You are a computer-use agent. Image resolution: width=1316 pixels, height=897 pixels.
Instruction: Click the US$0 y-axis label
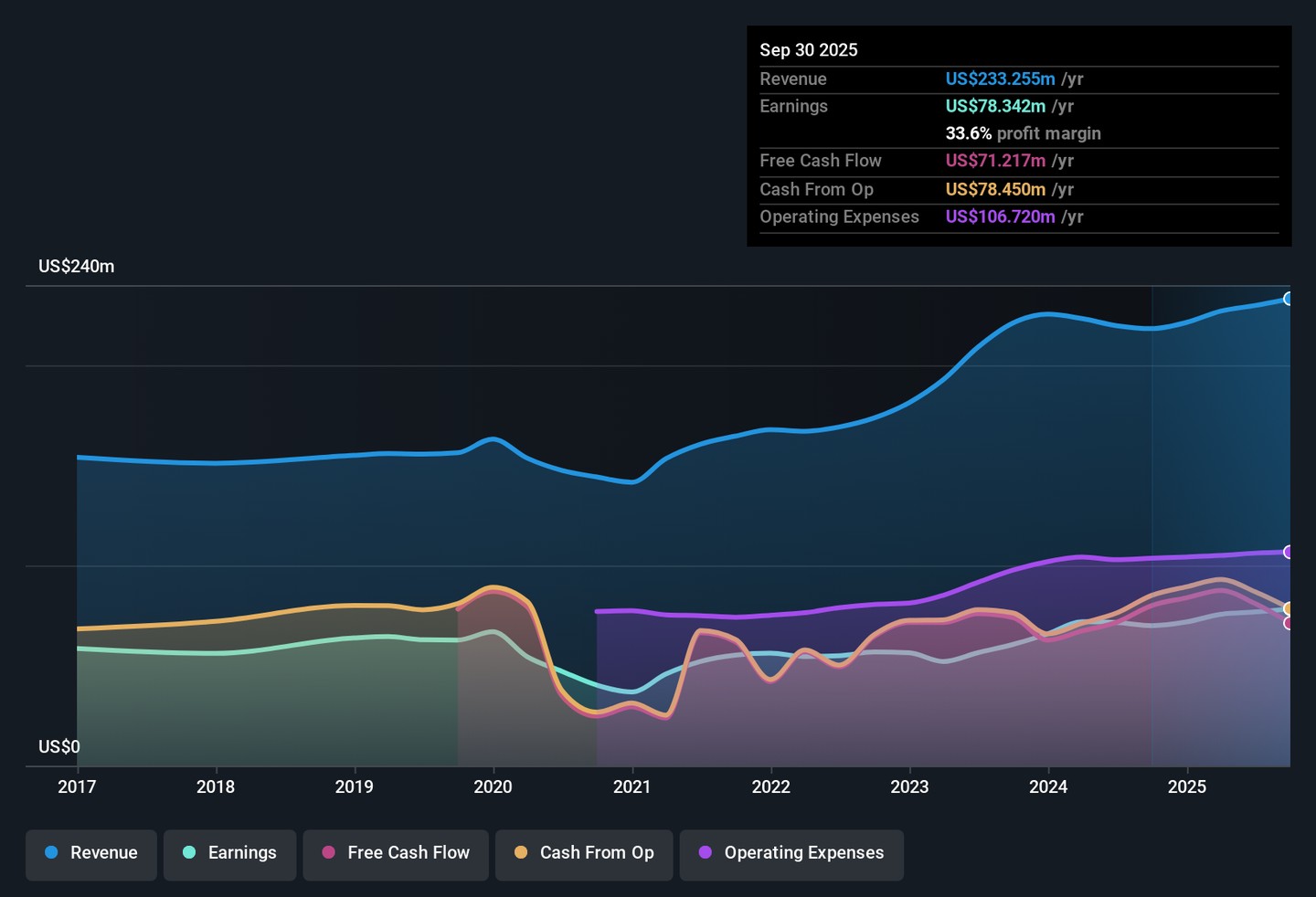tap(59, 747)
